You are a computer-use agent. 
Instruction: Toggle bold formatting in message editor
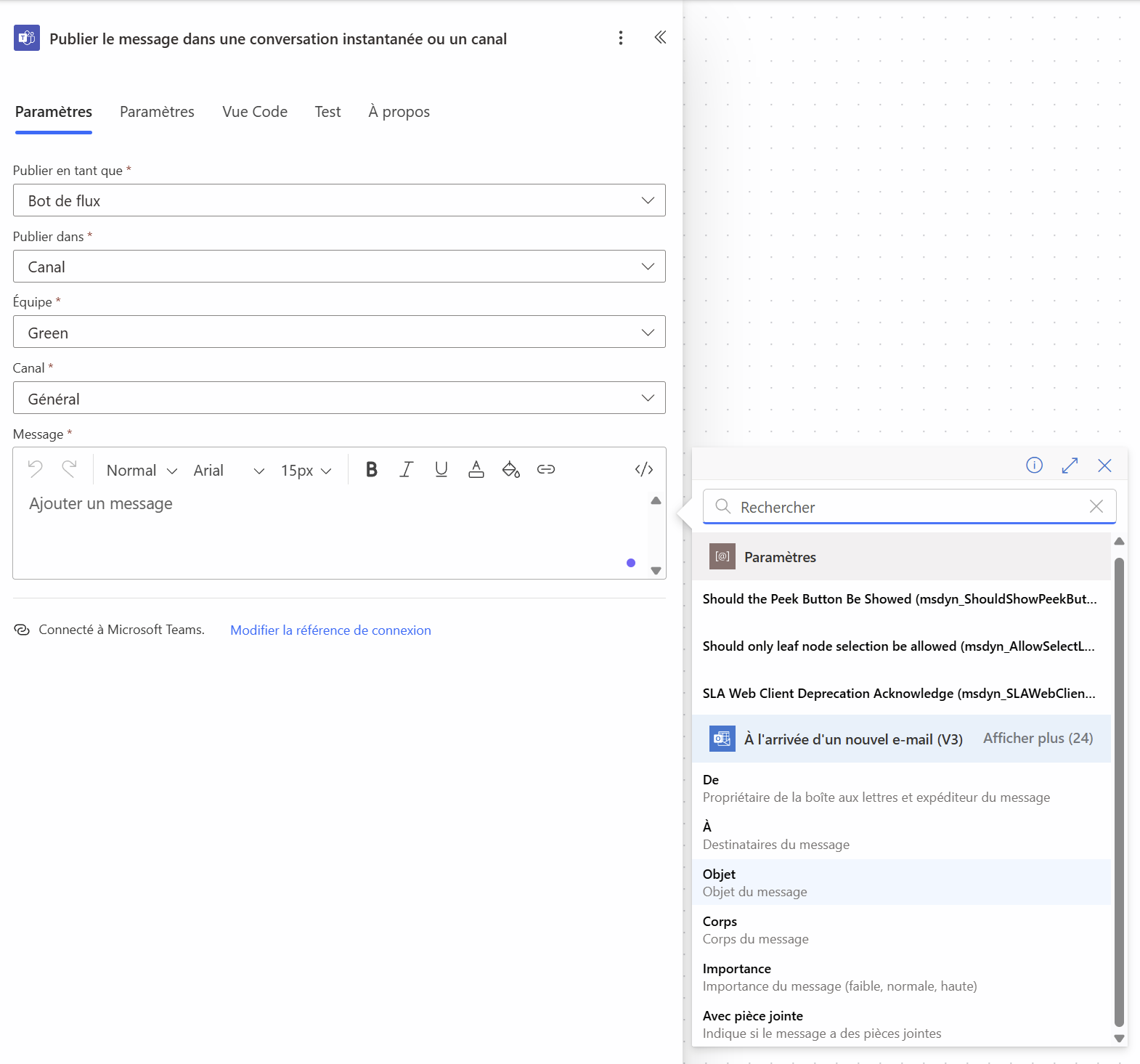372,470
